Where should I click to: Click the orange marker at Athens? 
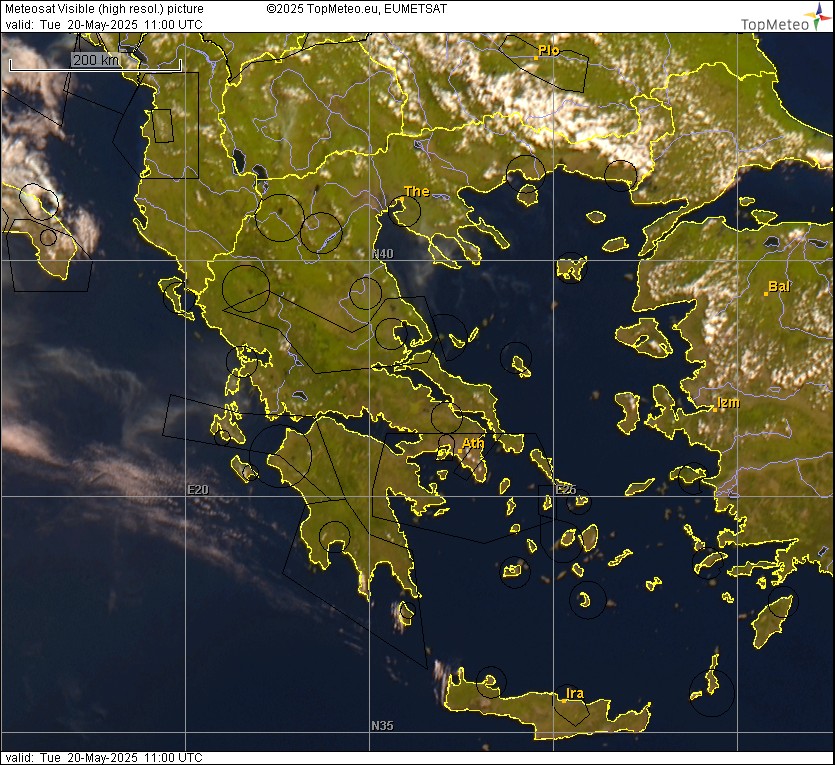coord(460,451)
